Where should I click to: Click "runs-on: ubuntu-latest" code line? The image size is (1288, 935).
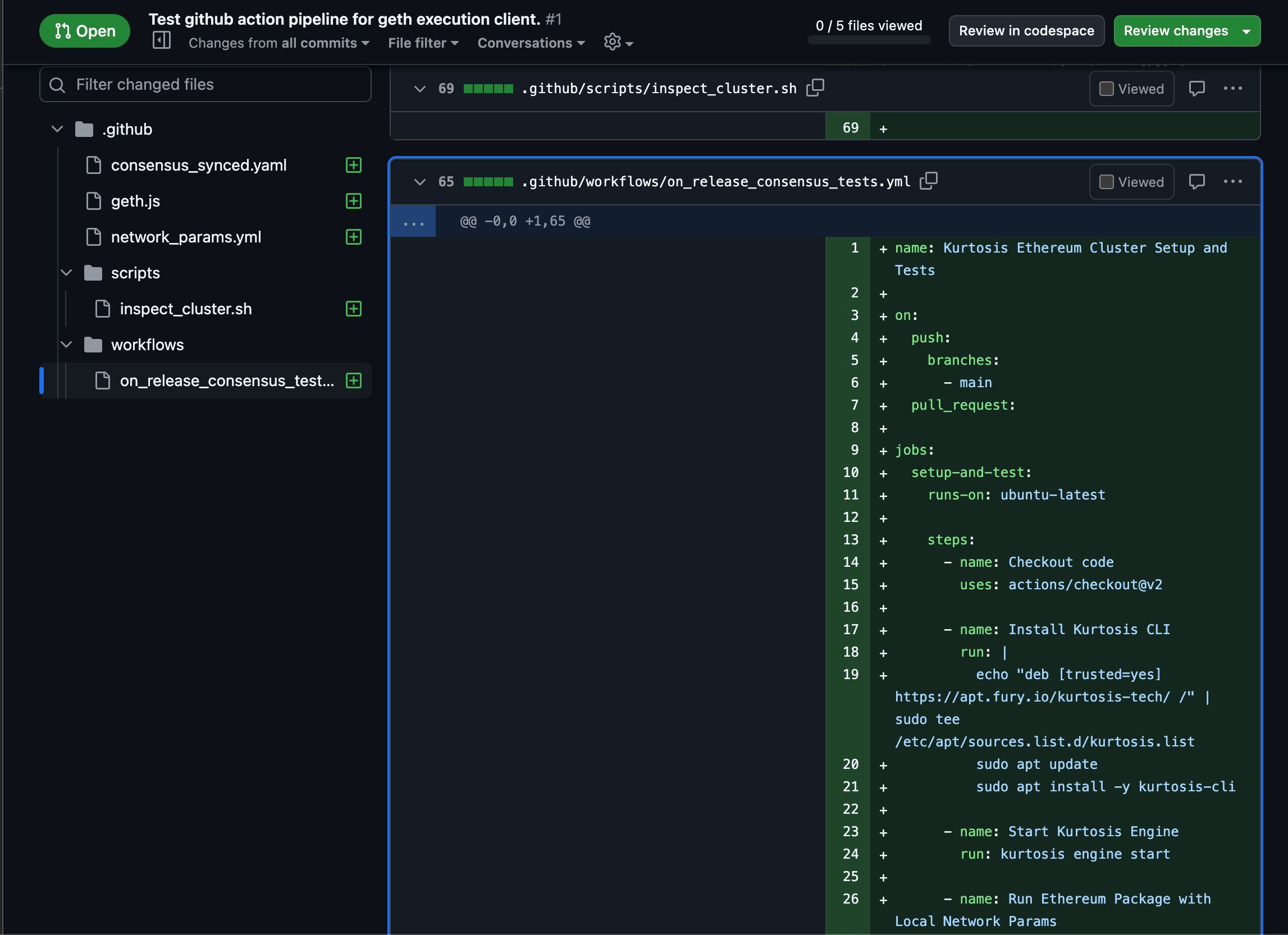[x=1016, y=494]
